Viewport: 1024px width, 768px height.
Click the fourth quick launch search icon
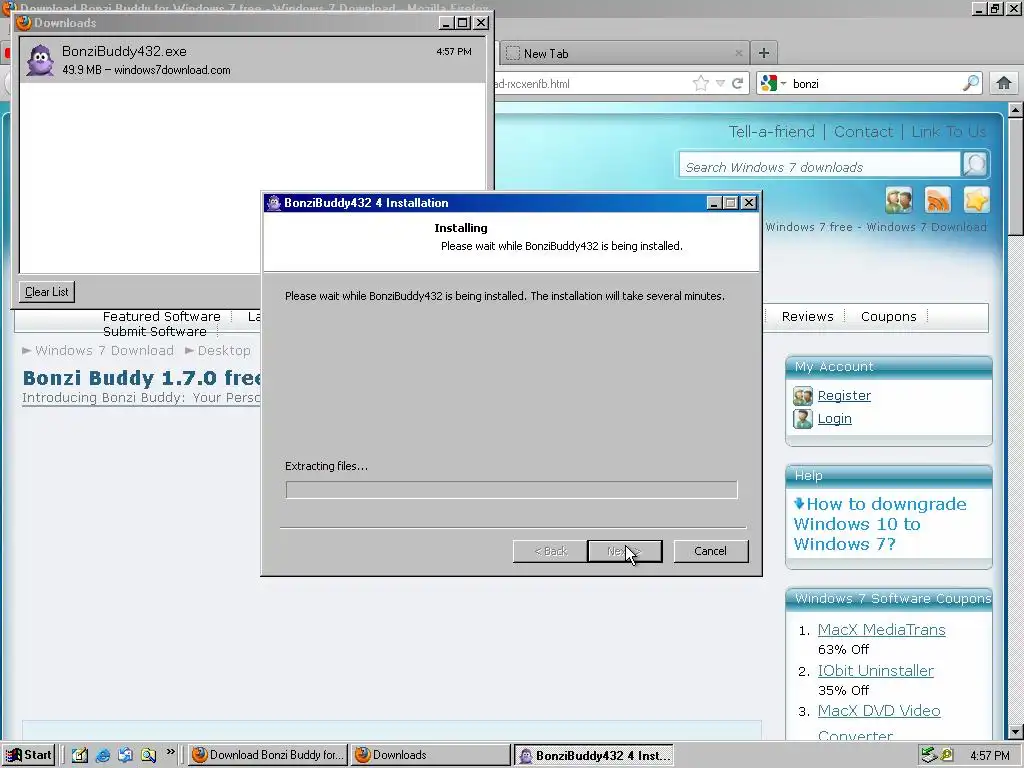[x=148, y=755]
